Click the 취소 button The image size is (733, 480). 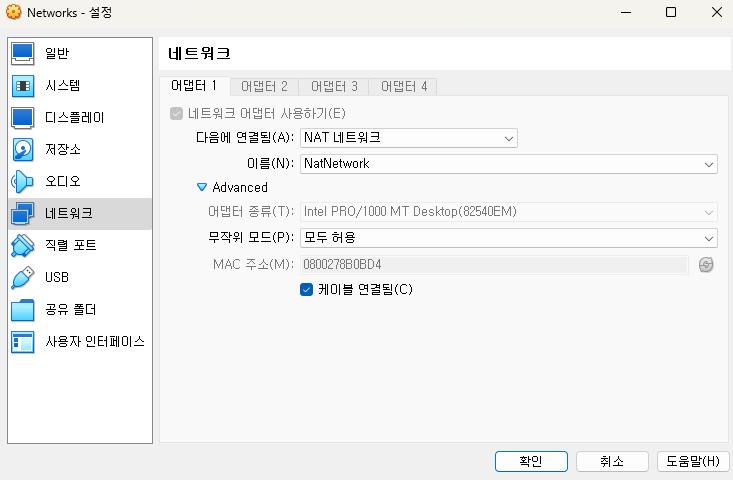(612, 461)
